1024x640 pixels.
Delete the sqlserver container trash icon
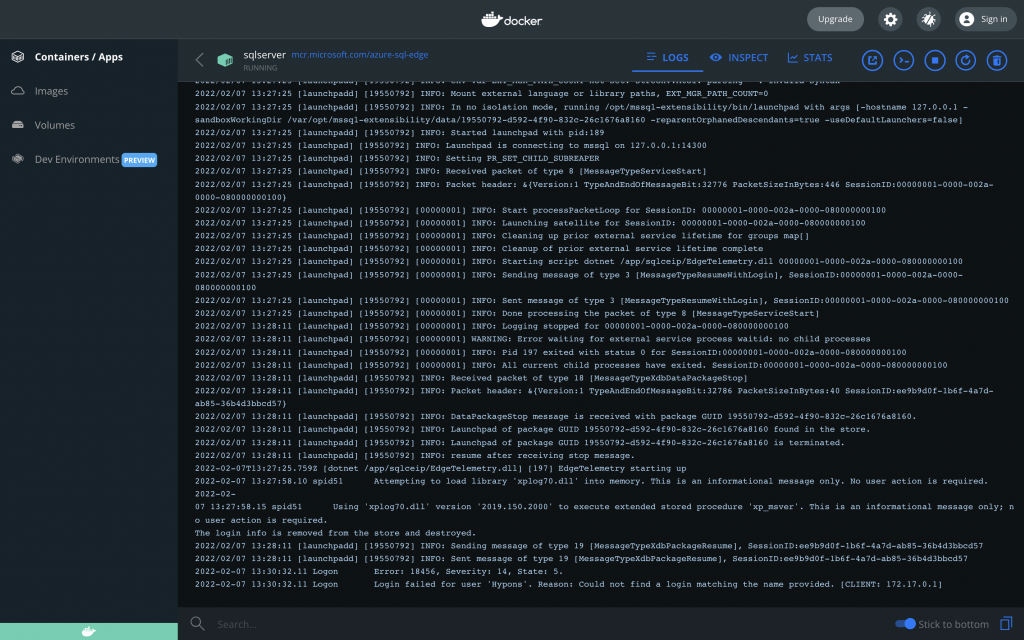(997, 60)
